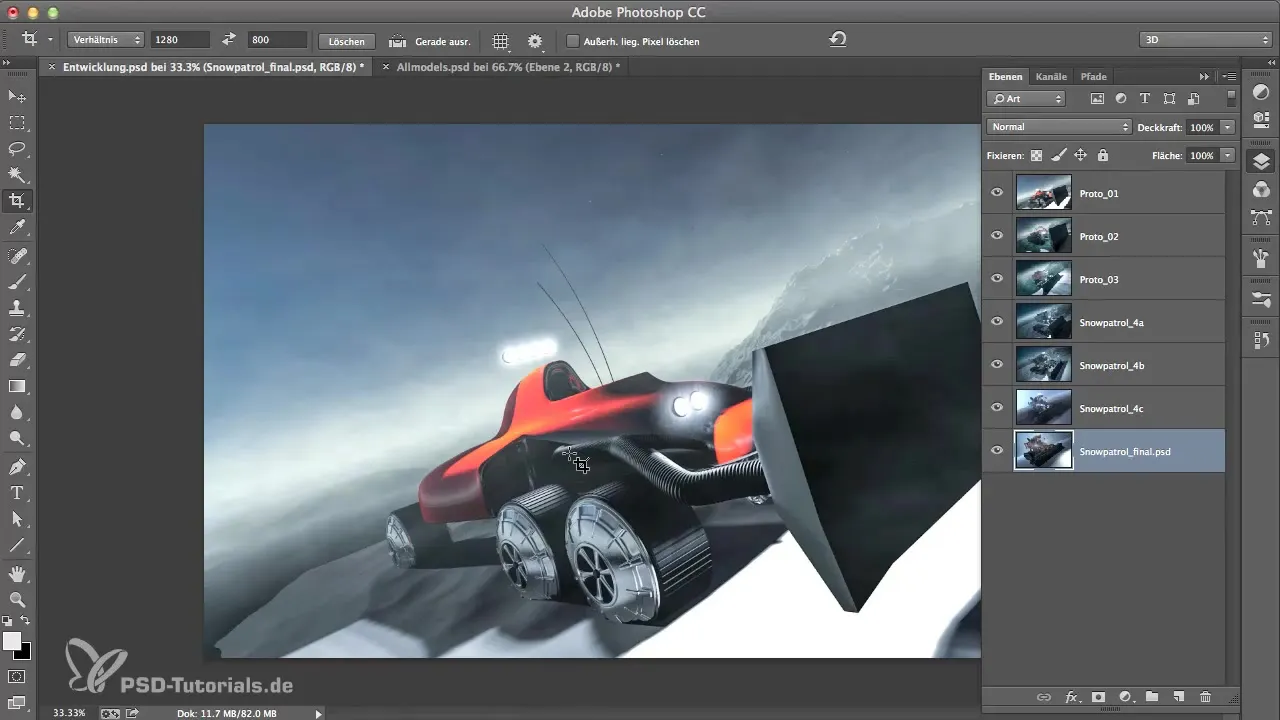Select the Horizontal Type tool
Viewport: 1280px width, 720px height.
coord(17,493)
